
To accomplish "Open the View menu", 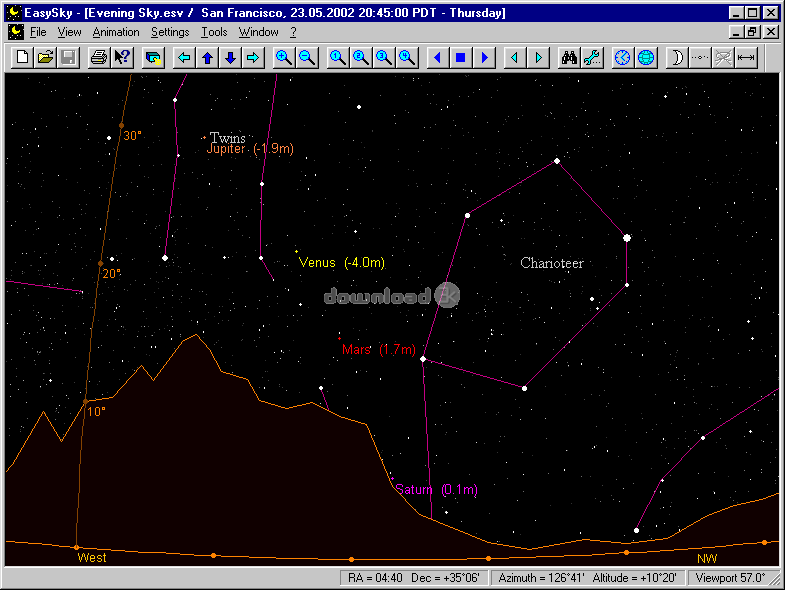I will tap(69, 32).
